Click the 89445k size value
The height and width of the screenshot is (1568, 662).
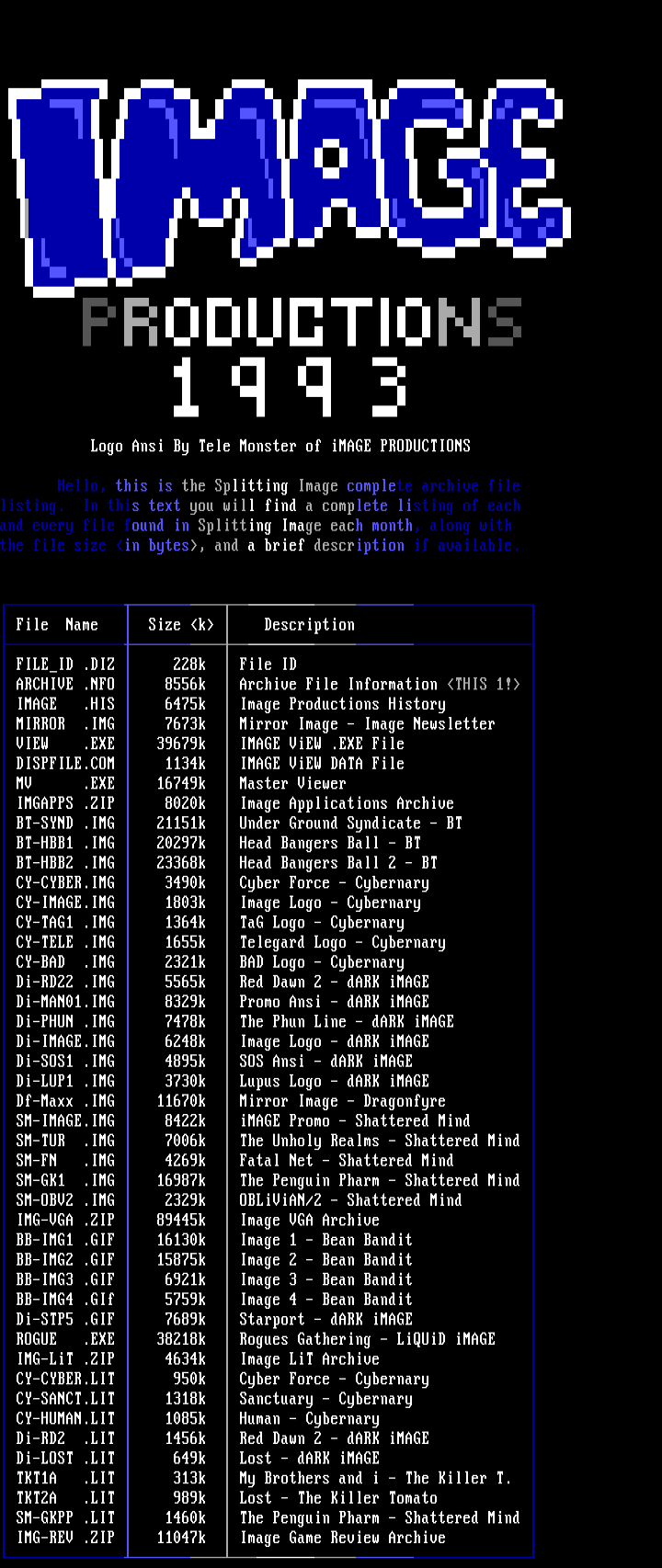click(x=181, y=1221)
